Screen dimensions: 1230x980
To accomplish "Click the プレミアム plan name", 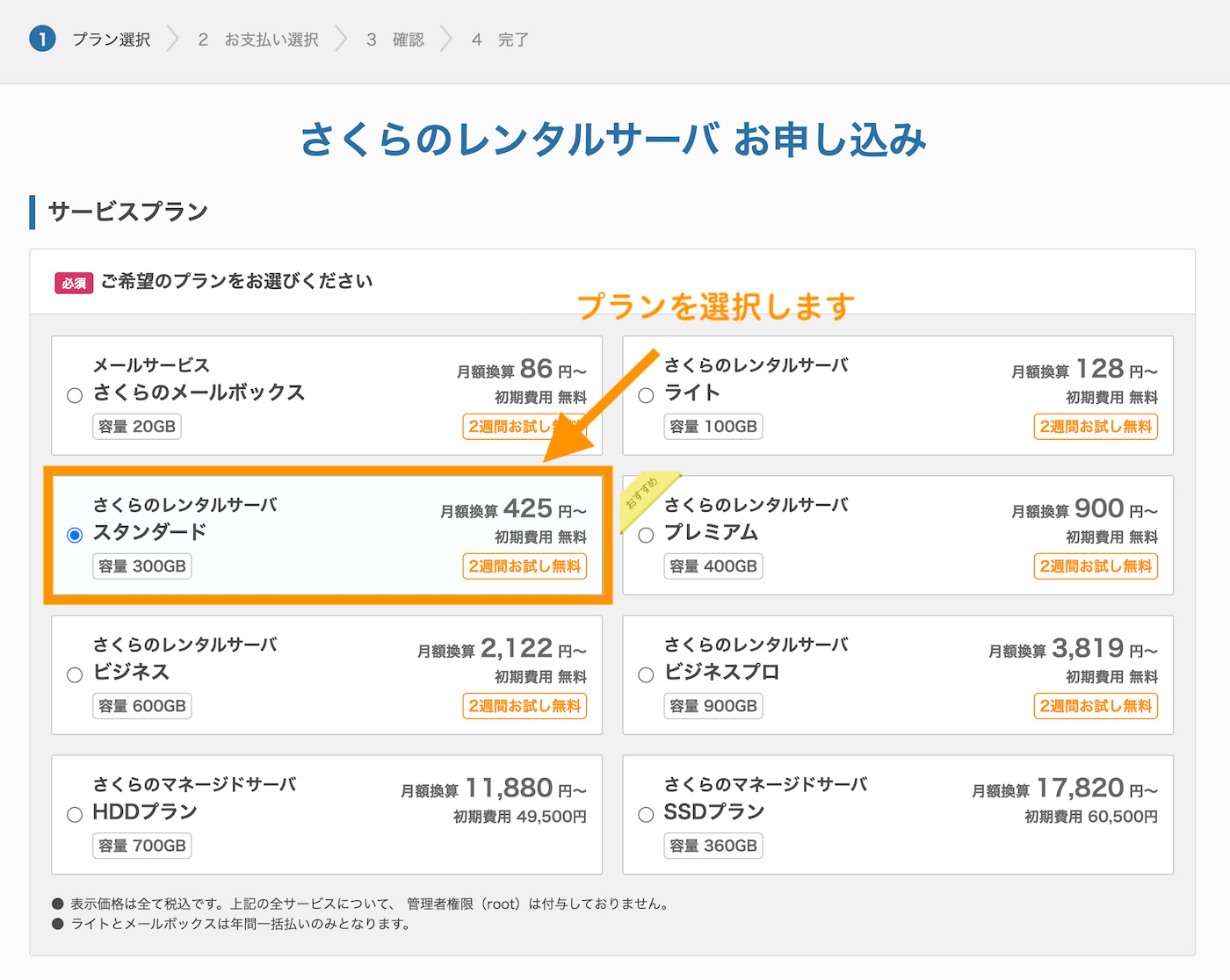I will click(711, 532).
